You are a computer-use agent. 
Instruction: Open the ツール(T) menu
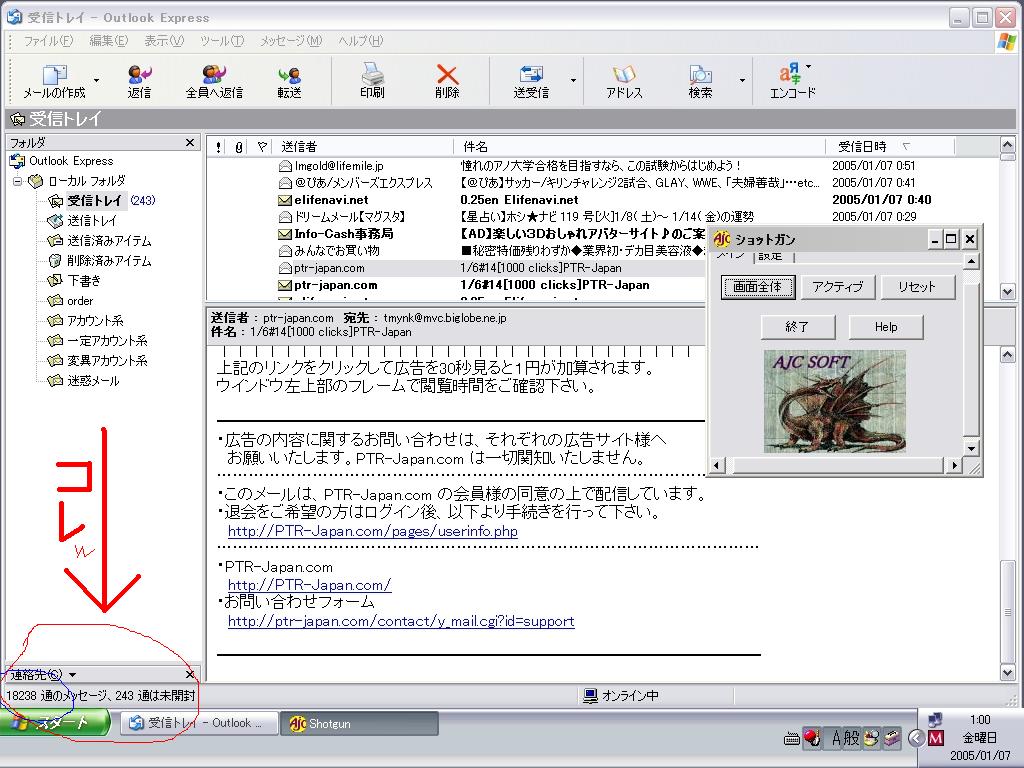pyautogui.click(x=222, y=40)
